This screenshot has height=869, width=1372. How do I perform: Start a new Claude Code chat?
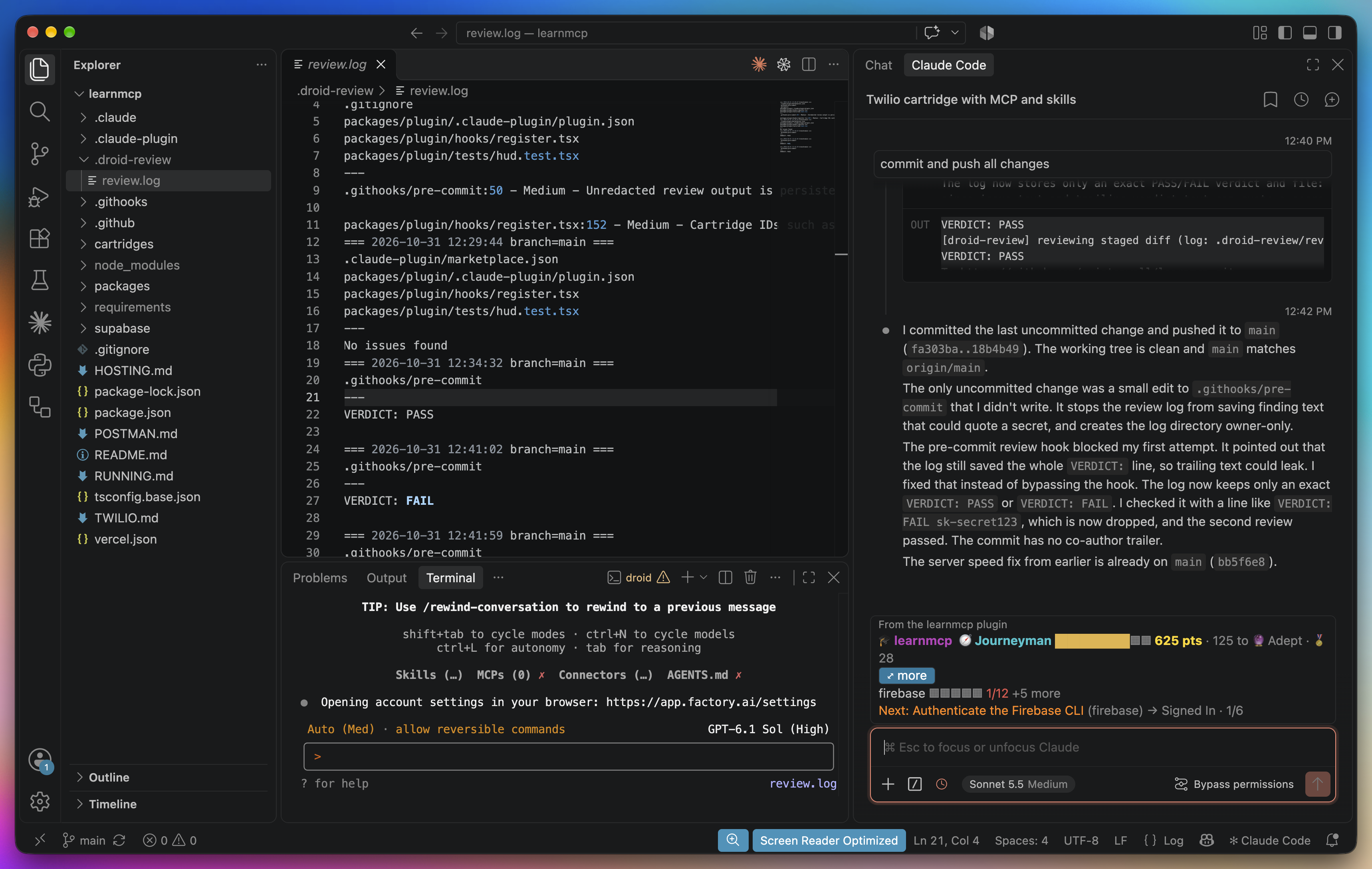[1332, 100]
